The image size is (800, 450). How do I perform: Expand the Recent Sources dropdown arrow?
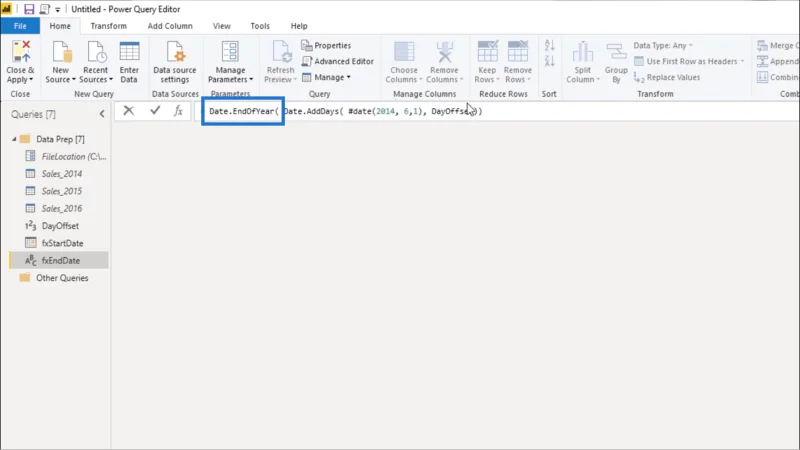[111, 80]
